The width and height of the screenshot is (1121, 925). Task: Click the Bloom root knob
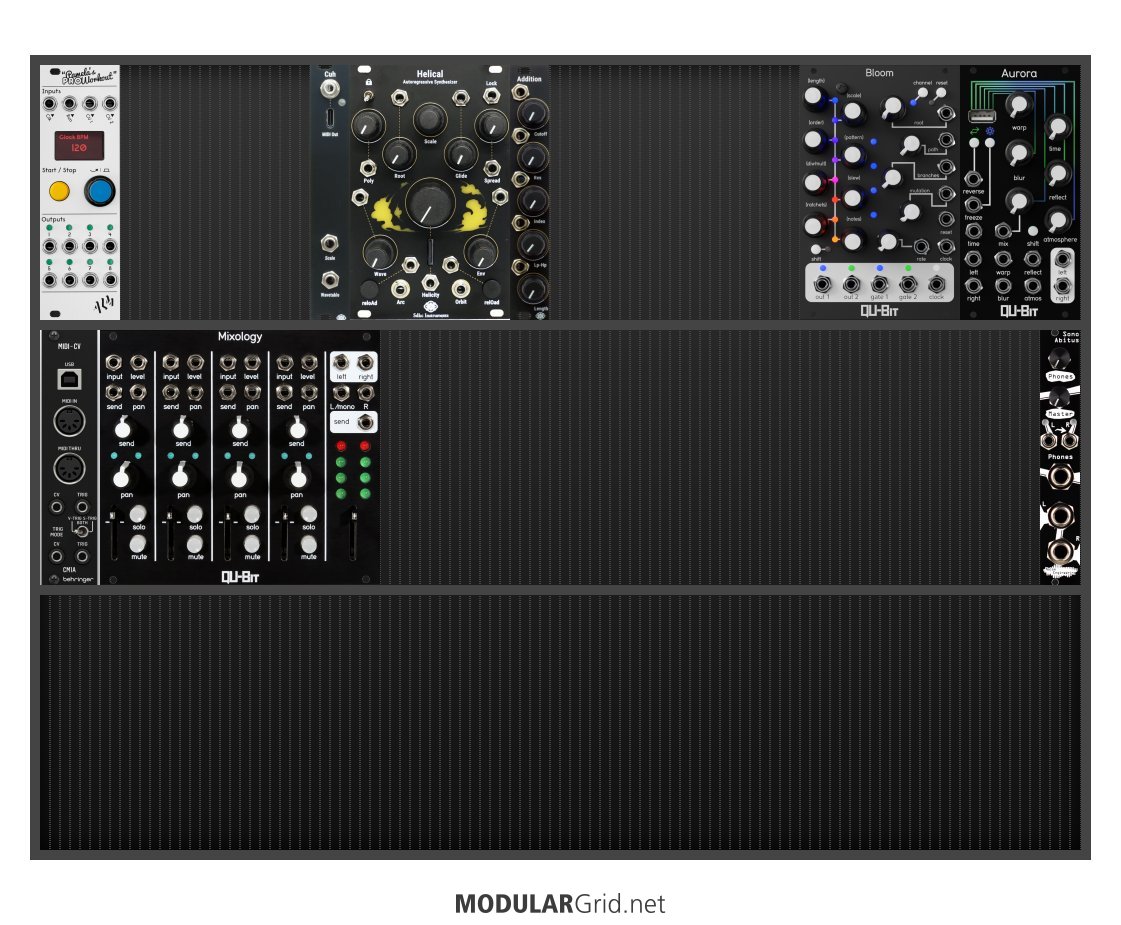892,107
